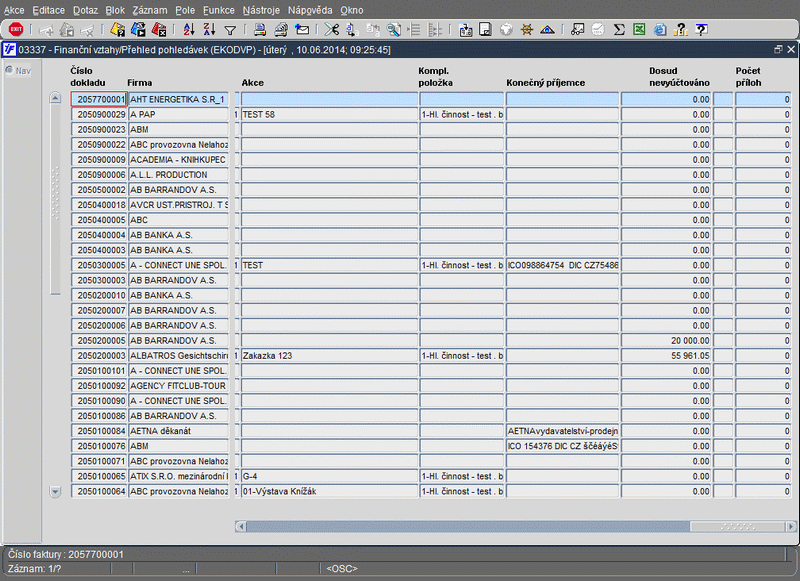Click the envelope send-mail icon

tap(302, 30)
